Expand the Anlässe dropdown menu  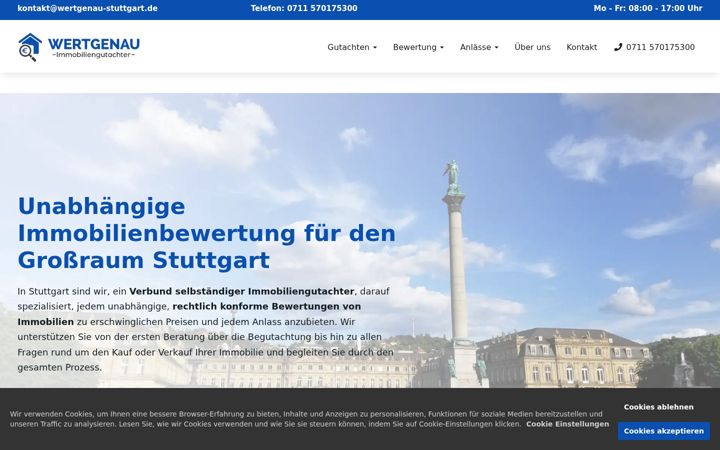[x=479, y=47]
